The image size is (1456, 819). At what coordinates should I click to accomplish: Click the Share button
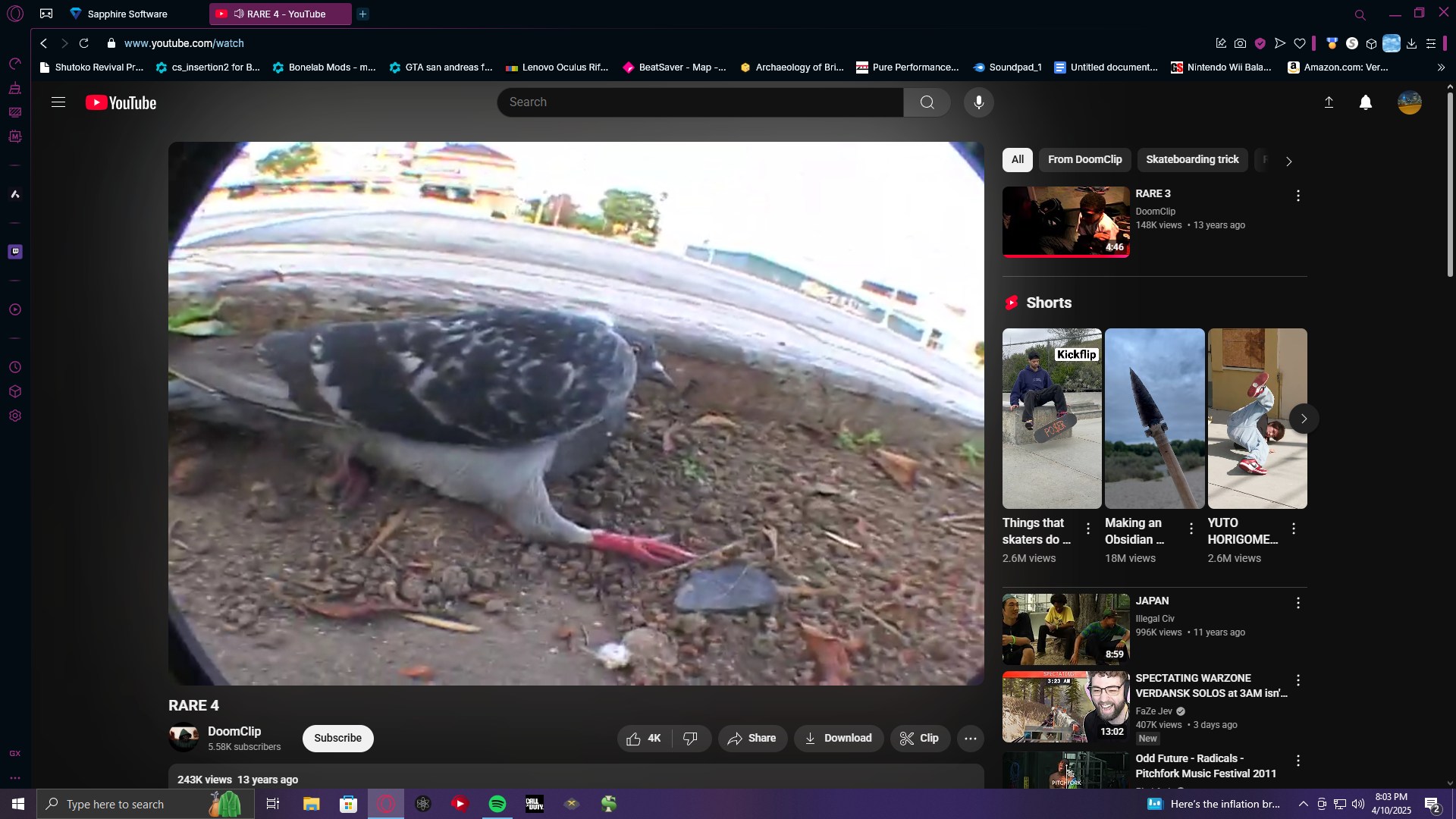tap(752, 738)
